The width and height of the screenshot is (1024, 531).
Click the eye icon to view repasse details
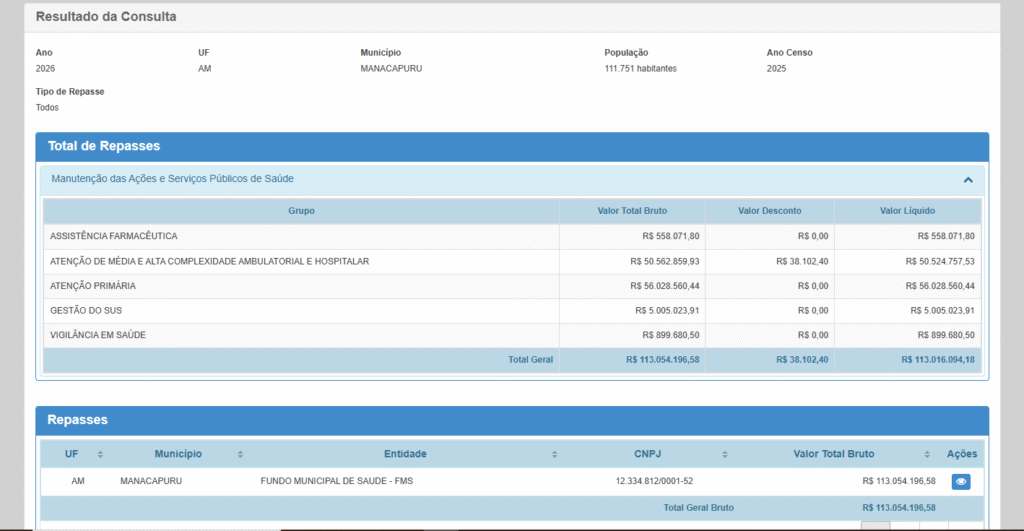(961, 481)
